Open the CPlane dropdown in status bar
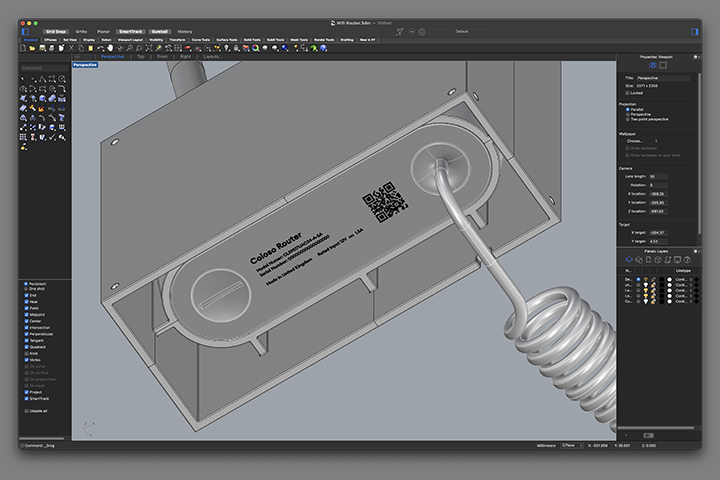The width and height of the screenshot is (720, 480). (572, 446)
